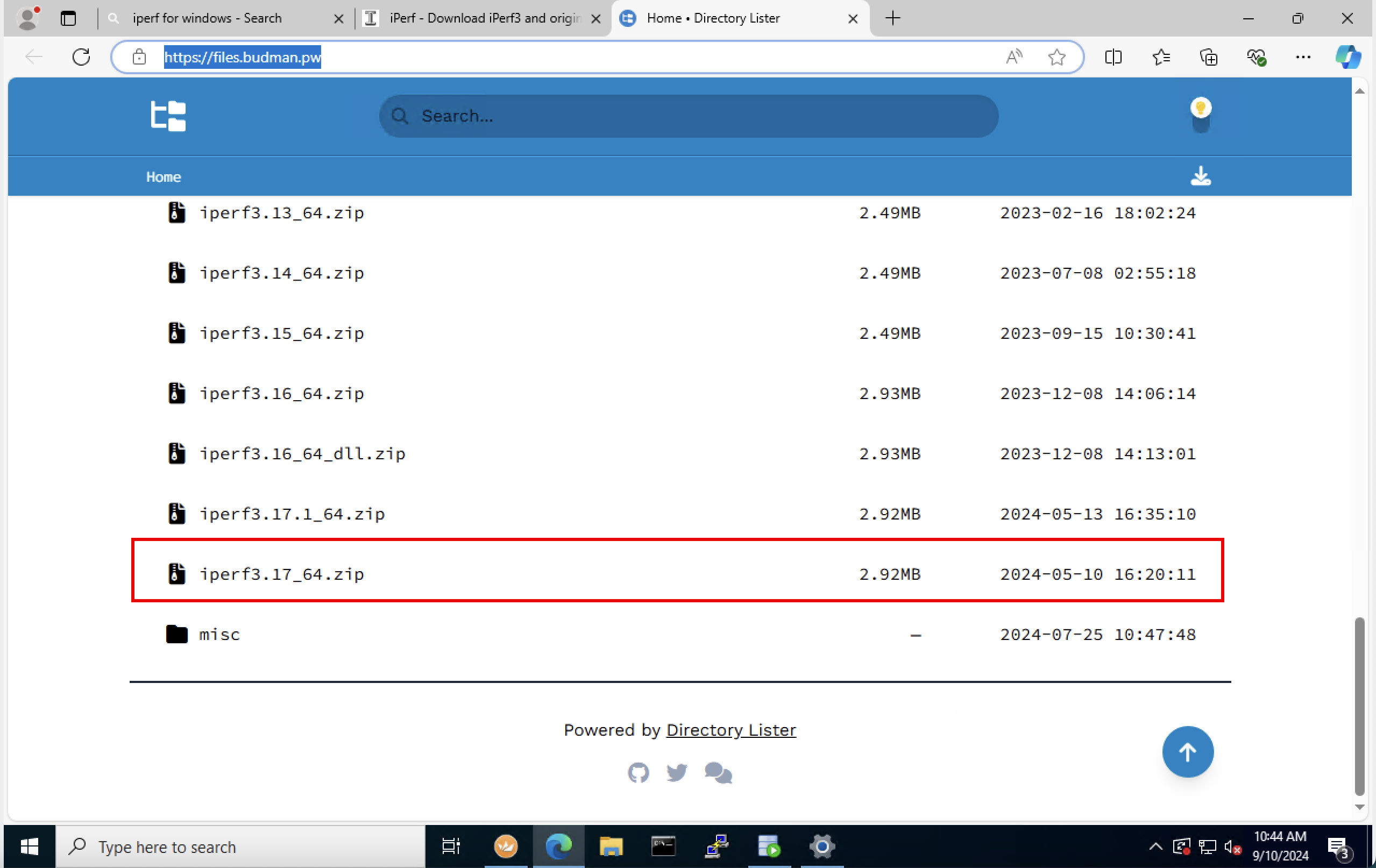Viewport: 1376px width, 868px height.
Task: Click the download directory icon
Action: click(1201, 176)
